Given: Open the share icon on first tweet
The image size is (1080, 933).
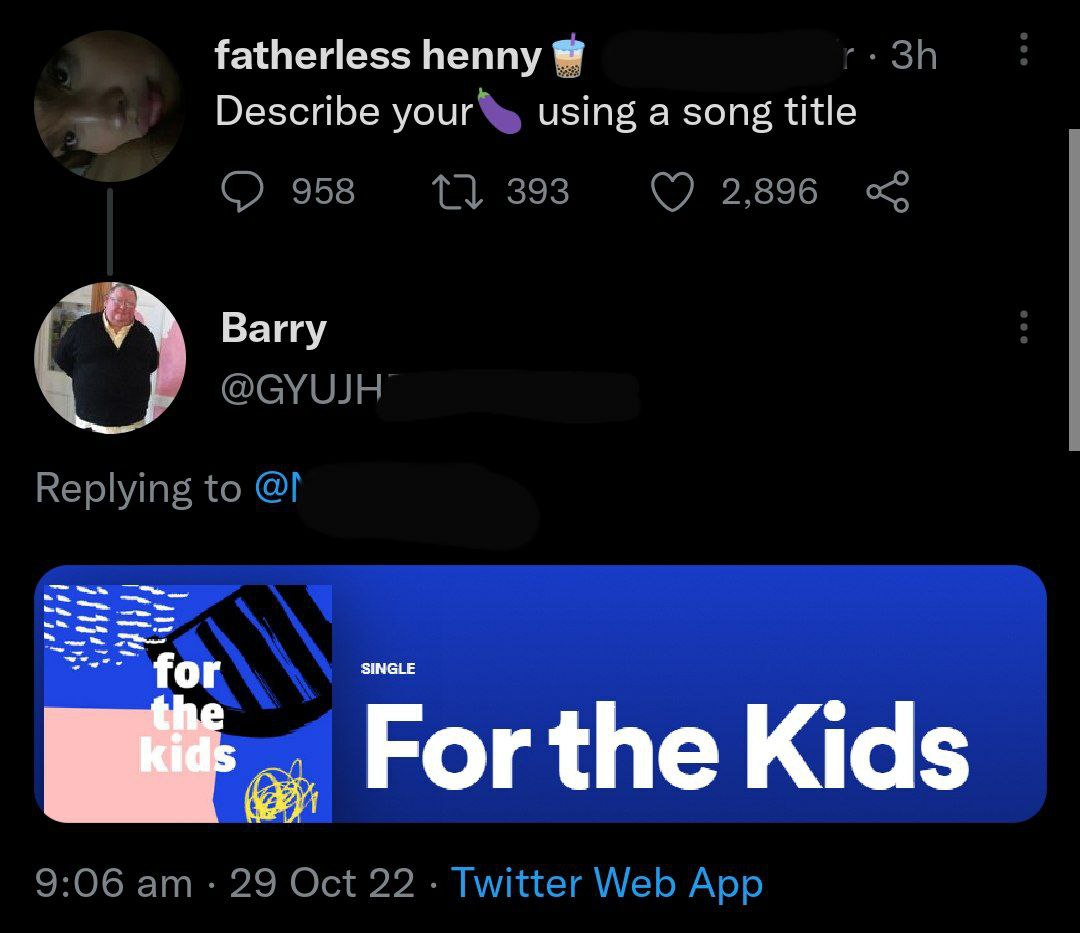Looking at the screenshot, I should pyautogui.click(x=888, y=191).
